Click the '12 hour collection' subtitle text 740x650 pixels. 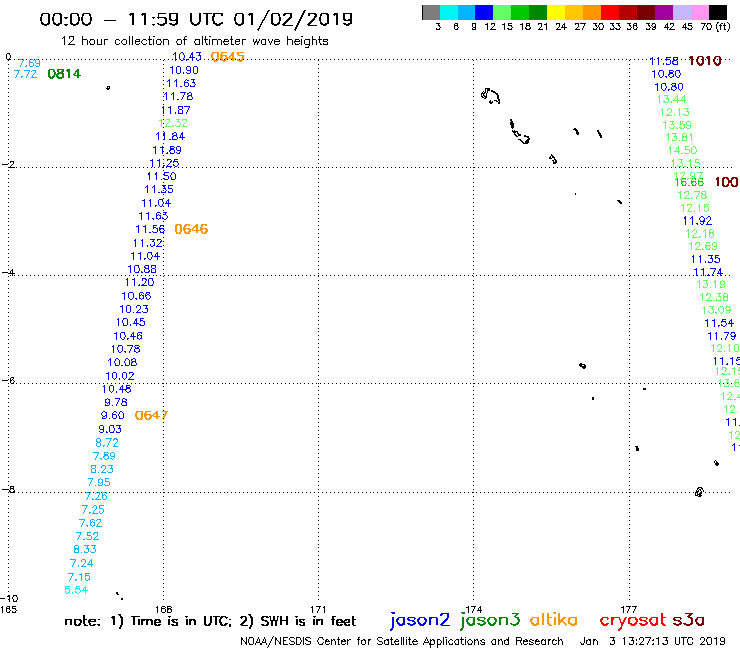[x=194, y=41]
